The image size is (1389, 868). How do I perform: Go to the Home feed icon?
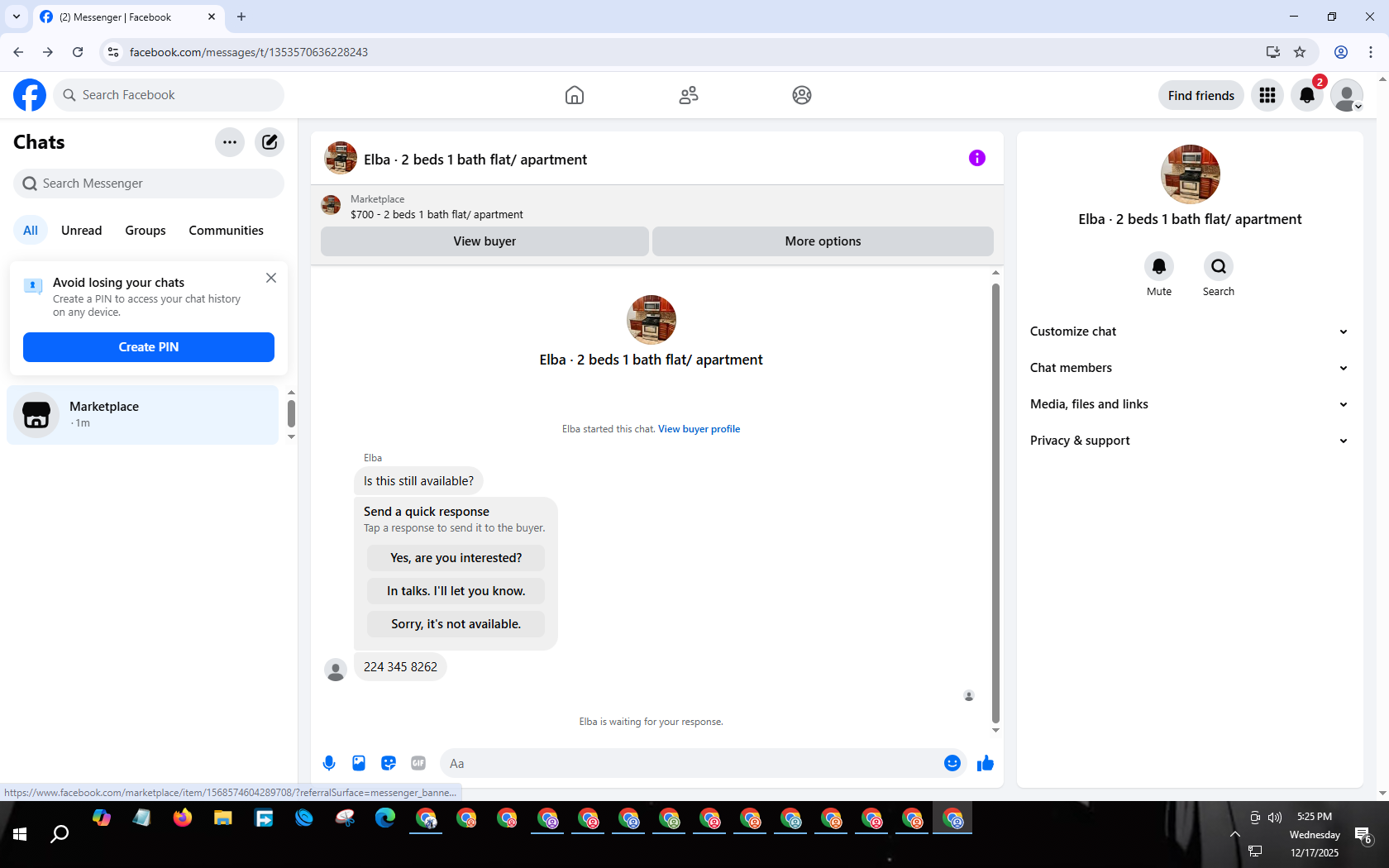point(575,95)
